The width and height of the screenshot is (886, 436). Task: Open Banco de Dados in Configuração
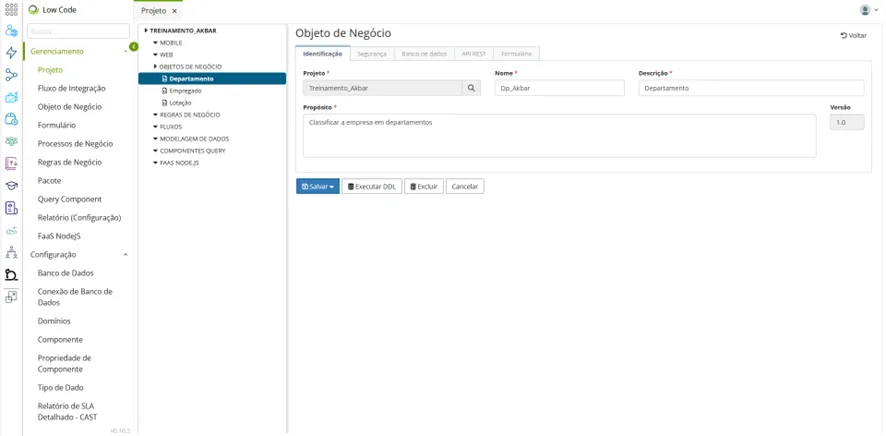coord(66,273)
